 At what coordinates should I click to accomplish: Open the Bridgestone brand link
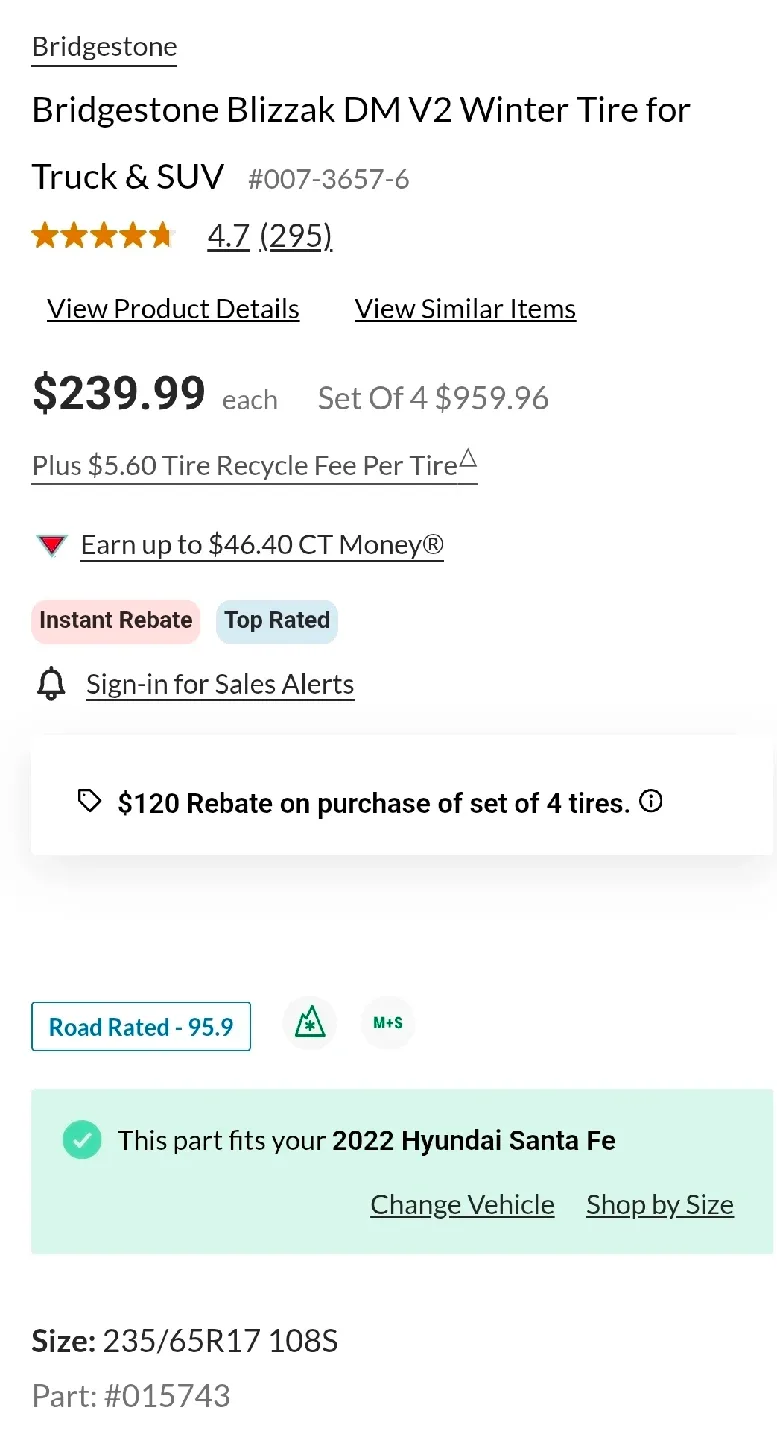tap(104, 47)
